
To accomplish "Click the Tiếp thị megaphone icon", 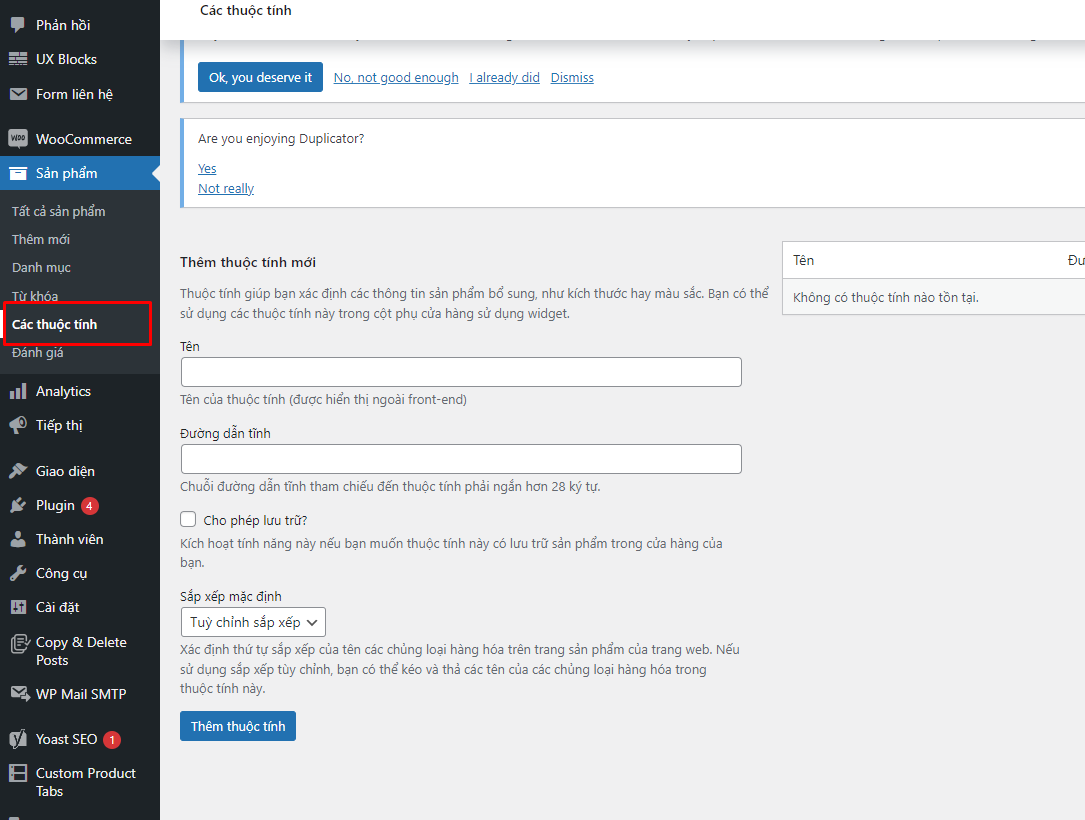I will coord(18,425).
